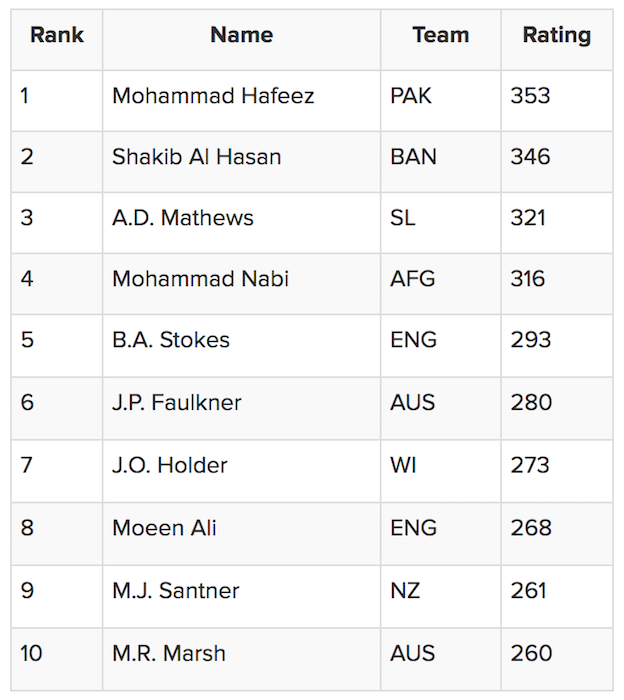Click the PAK team cell
624x700 pixels.
point(411,96)
